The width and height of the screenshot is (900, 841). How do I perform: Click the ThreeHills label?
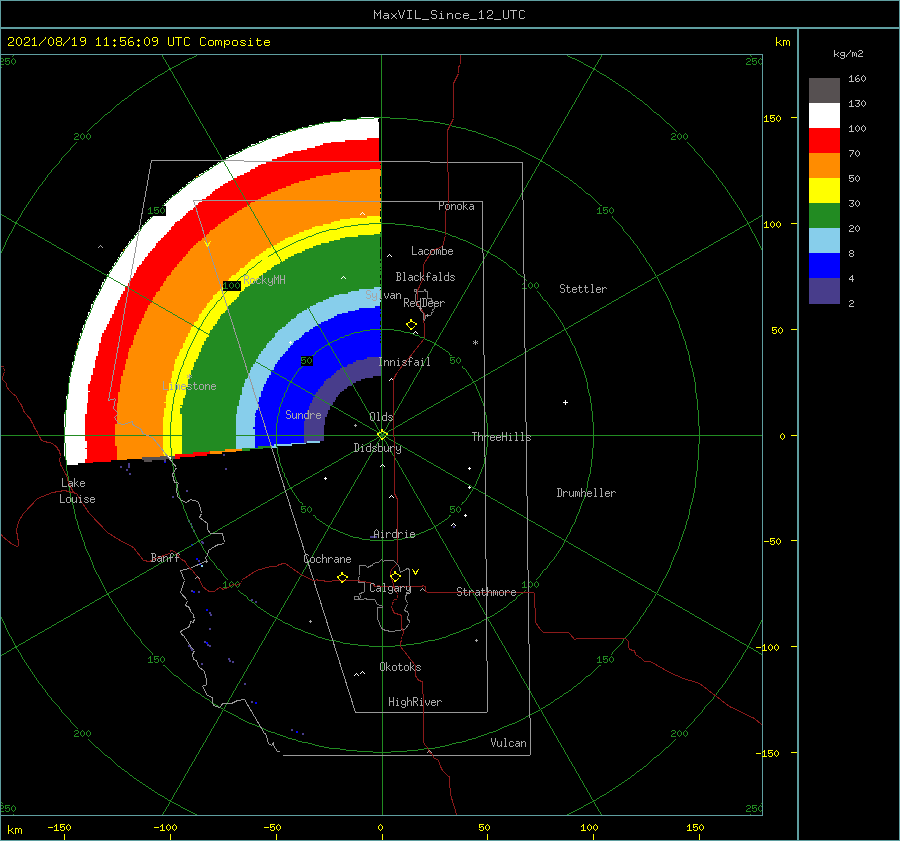[502, 437]
